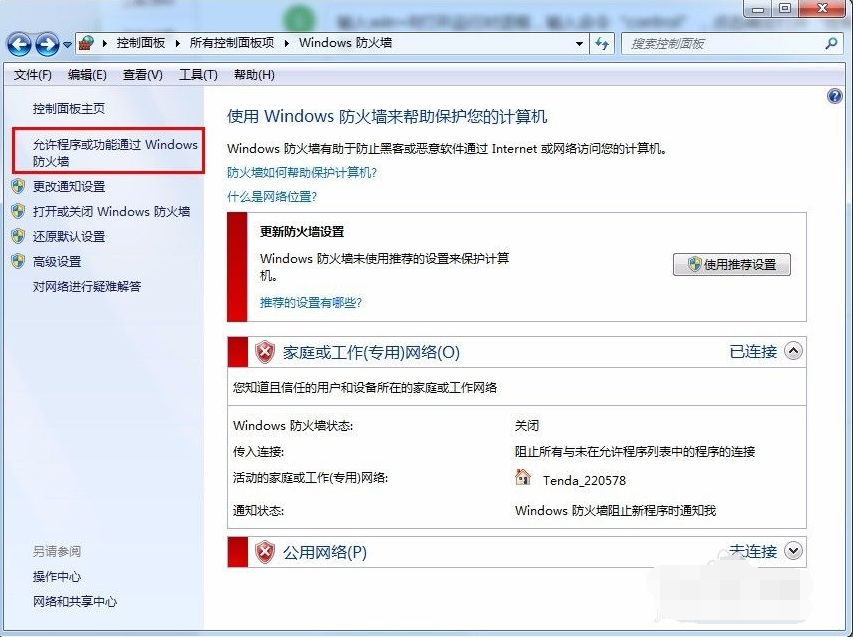Open 打开或关闭 Windows 防火墙 link
The image size is (853, 637).
(111, 212)
